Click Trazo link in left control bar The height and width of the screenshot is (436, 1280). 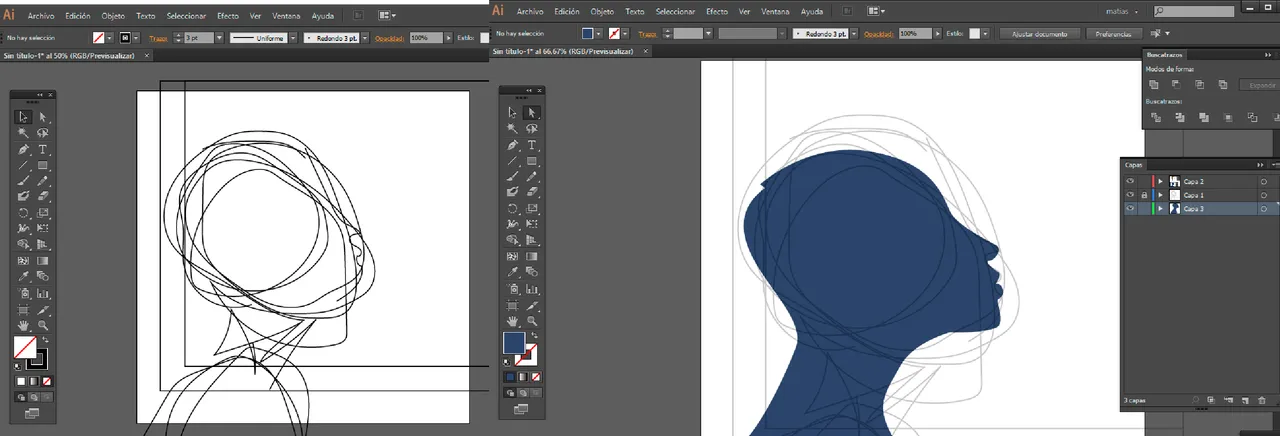tap(158, 38)
